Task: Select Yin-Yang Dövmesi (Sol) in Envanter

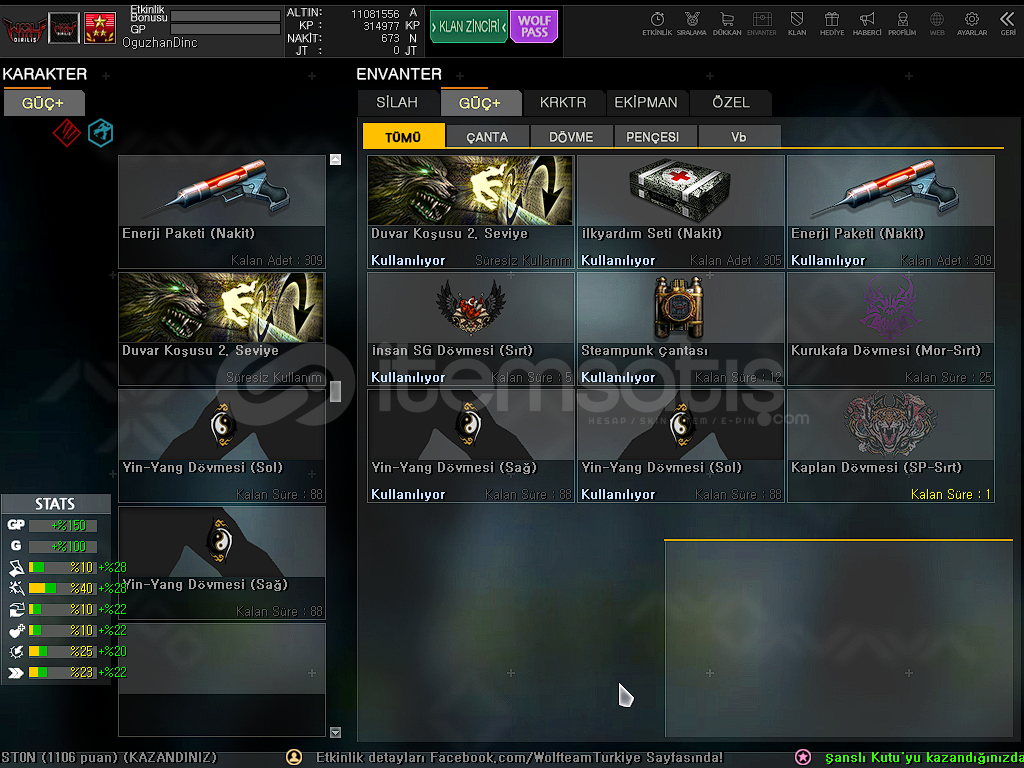Action: point(680,446)
